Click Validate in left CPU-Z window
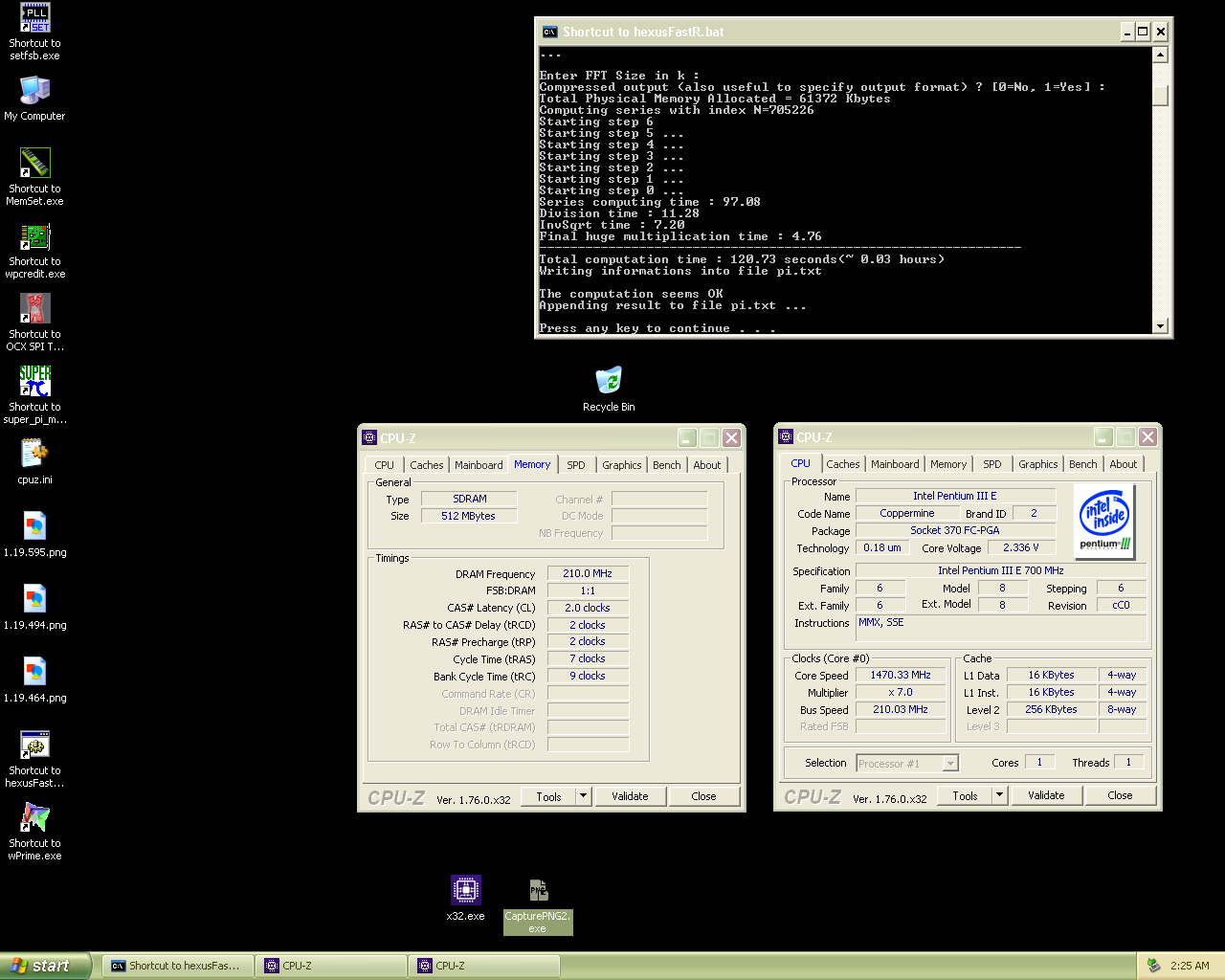 click(630, 796)
